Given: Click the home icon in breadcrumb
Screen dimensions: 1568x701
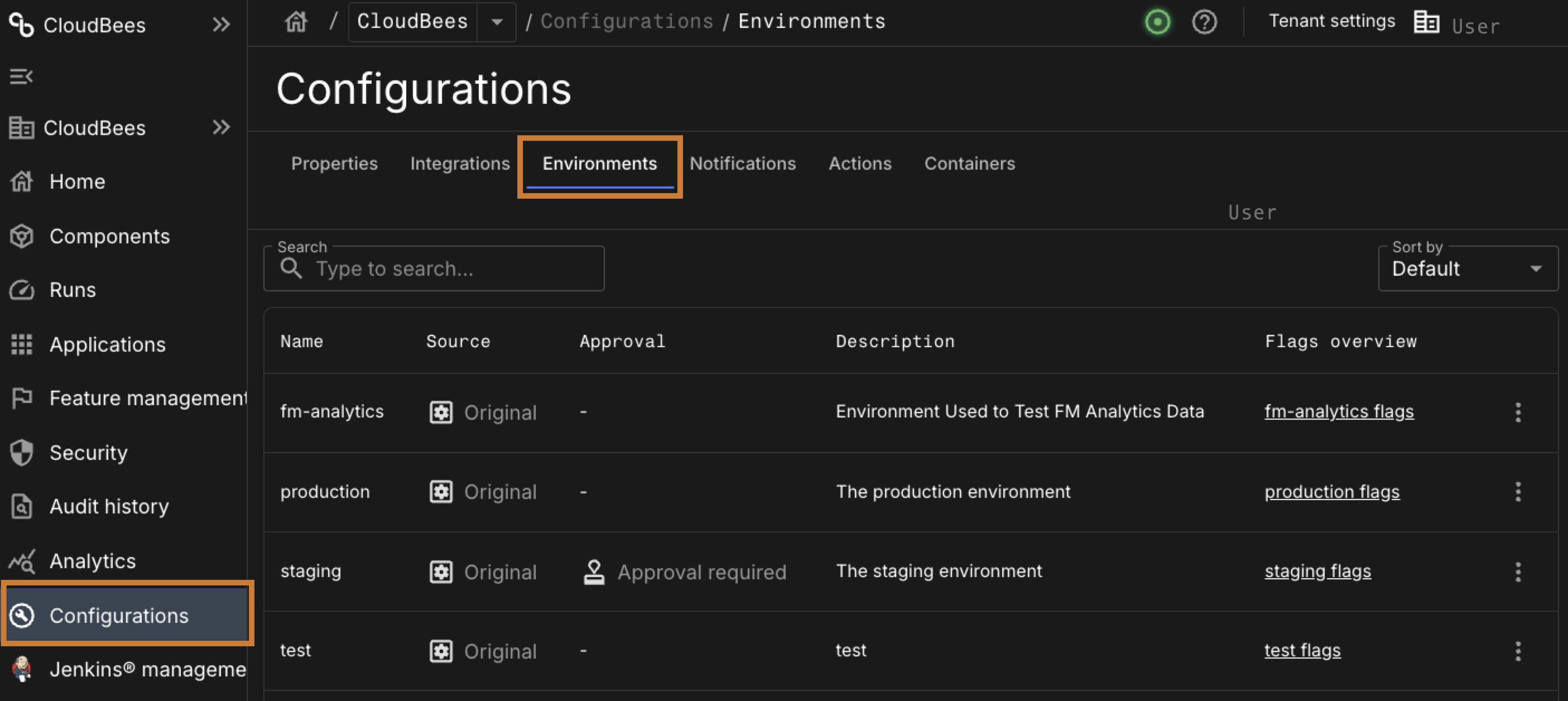Looking at the screenshot, I should tap(296, 22).
